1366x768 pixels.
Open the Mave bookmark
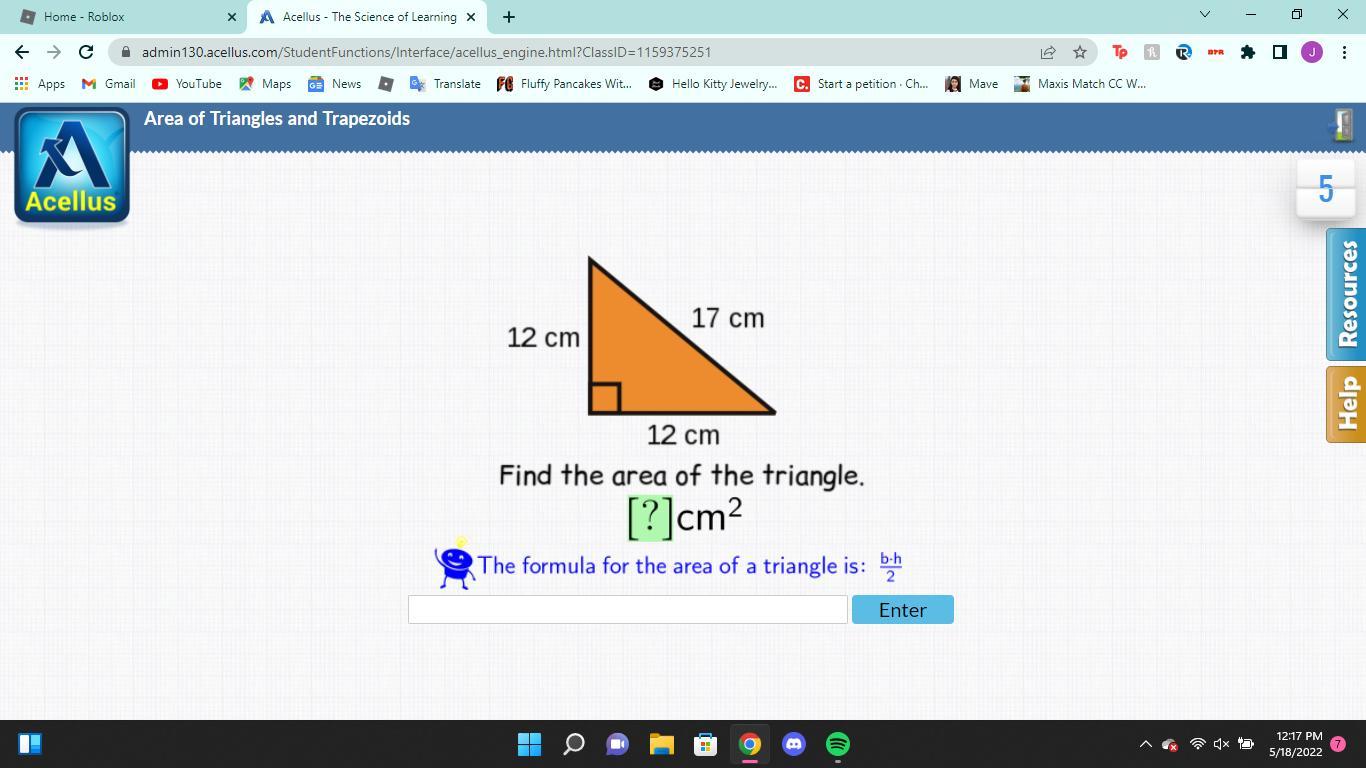pos(972,84)
